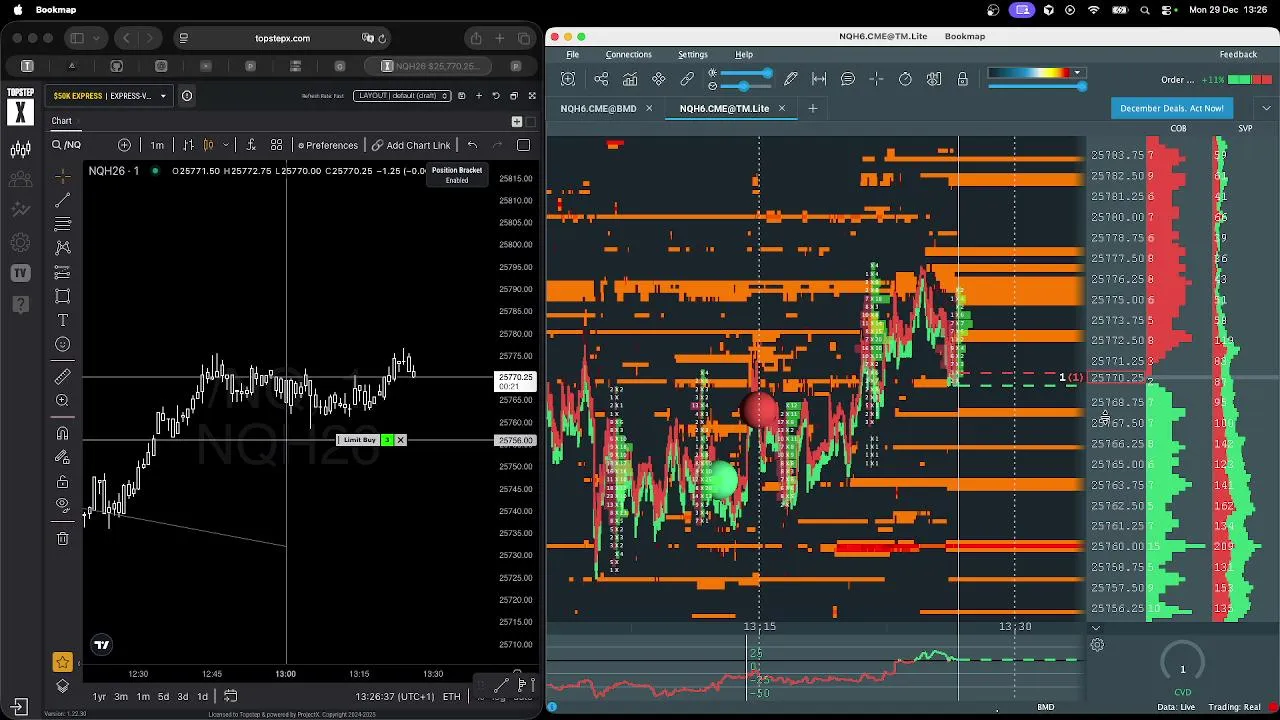Open the gear settings beside CVD subchart
The width and height of the screenshot is (1280, 720).
pos(1097,645)
